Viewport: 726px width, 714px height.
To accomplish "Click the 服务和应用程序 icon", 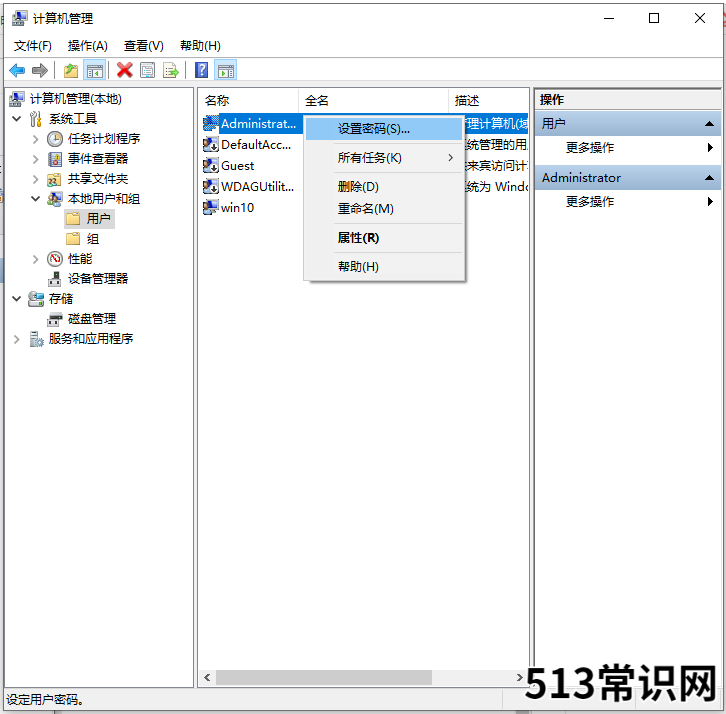I will [37, 339].
